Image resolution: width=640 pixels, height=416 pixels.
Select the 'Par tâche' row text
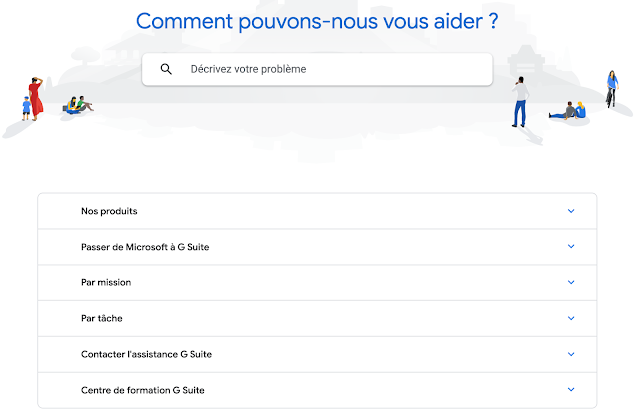pyautogui.click(x=101, y=318)
